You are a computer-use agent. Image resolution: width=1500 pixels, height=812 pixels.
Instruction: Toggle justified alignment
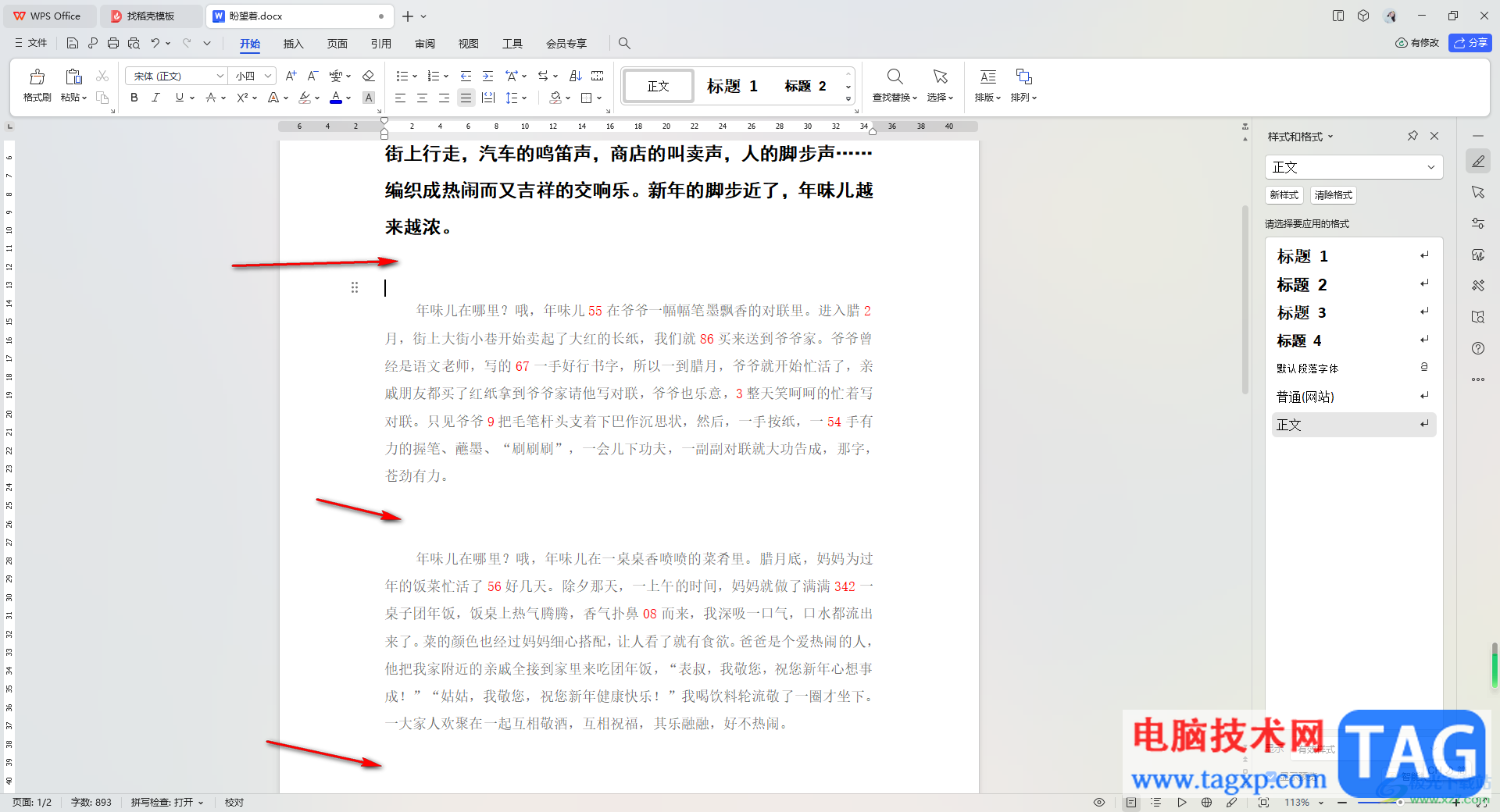coord(466,98)
